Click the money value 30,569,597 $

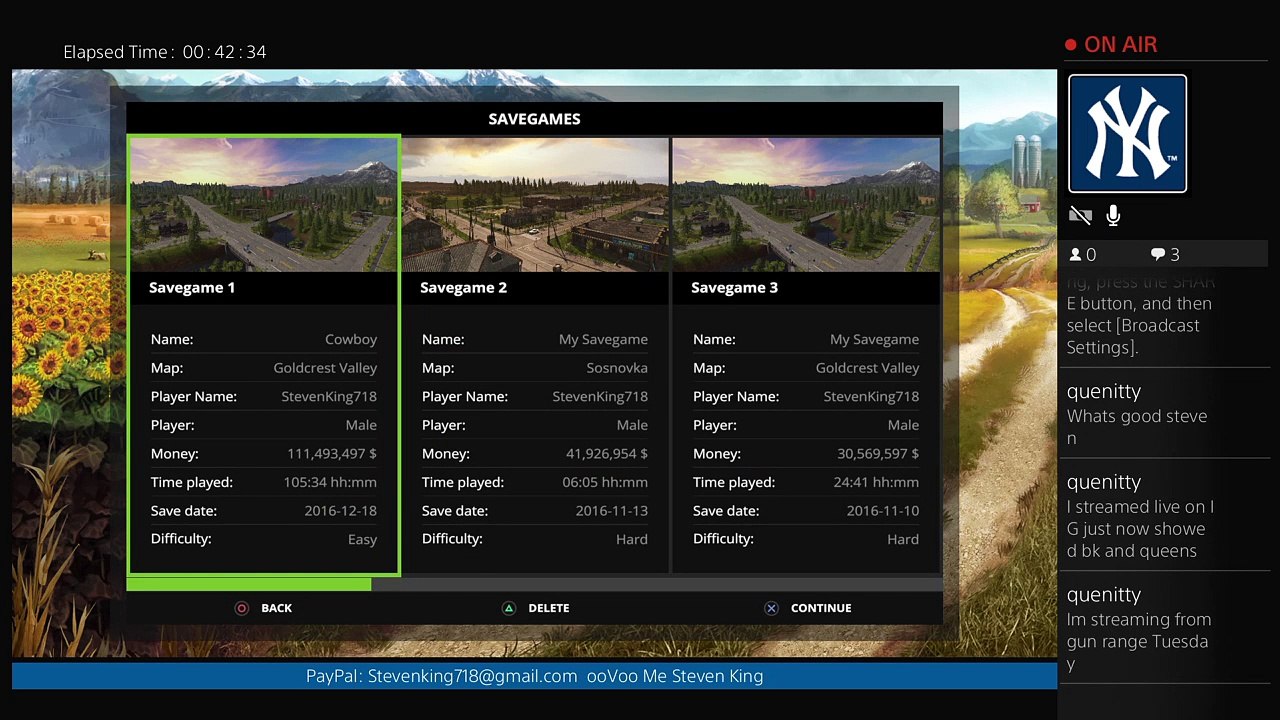pos(878,454)
